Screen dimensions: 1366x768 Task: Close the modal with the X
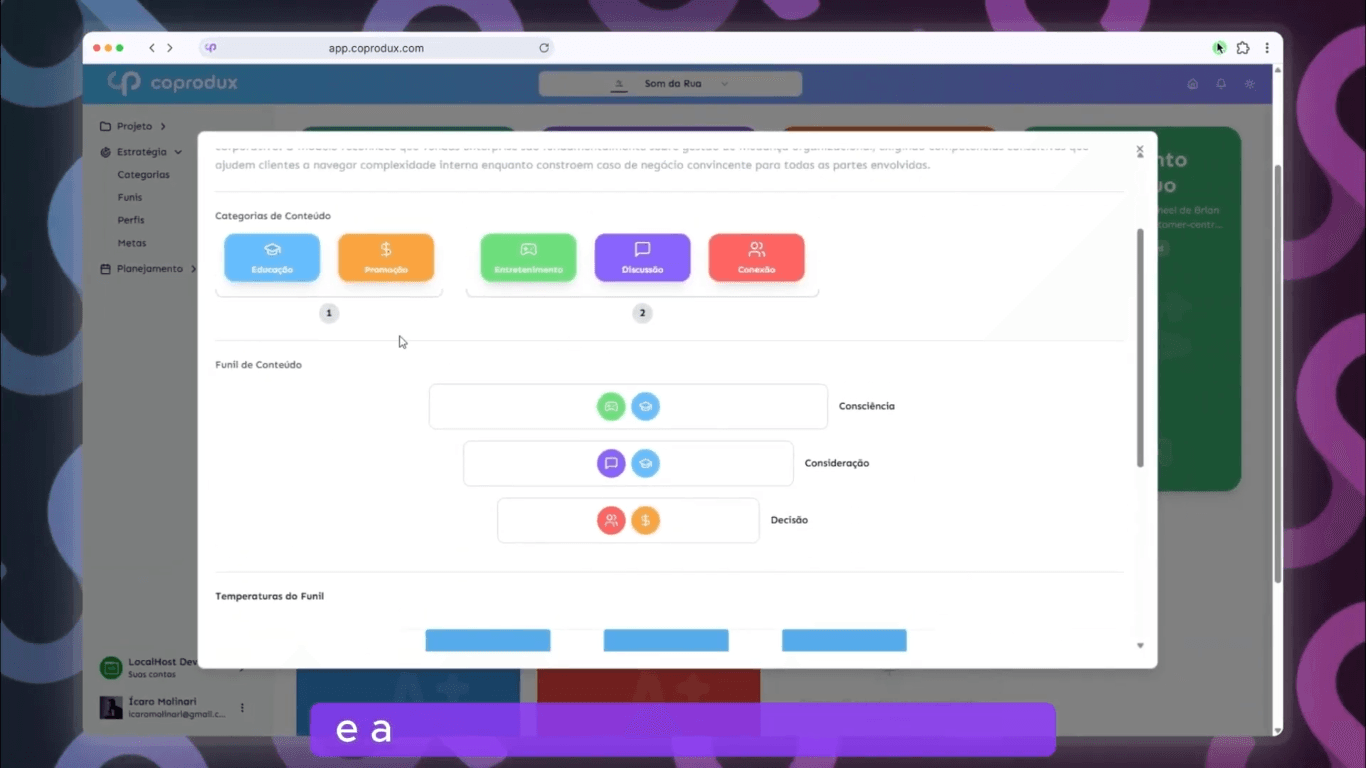(1140, 151)
